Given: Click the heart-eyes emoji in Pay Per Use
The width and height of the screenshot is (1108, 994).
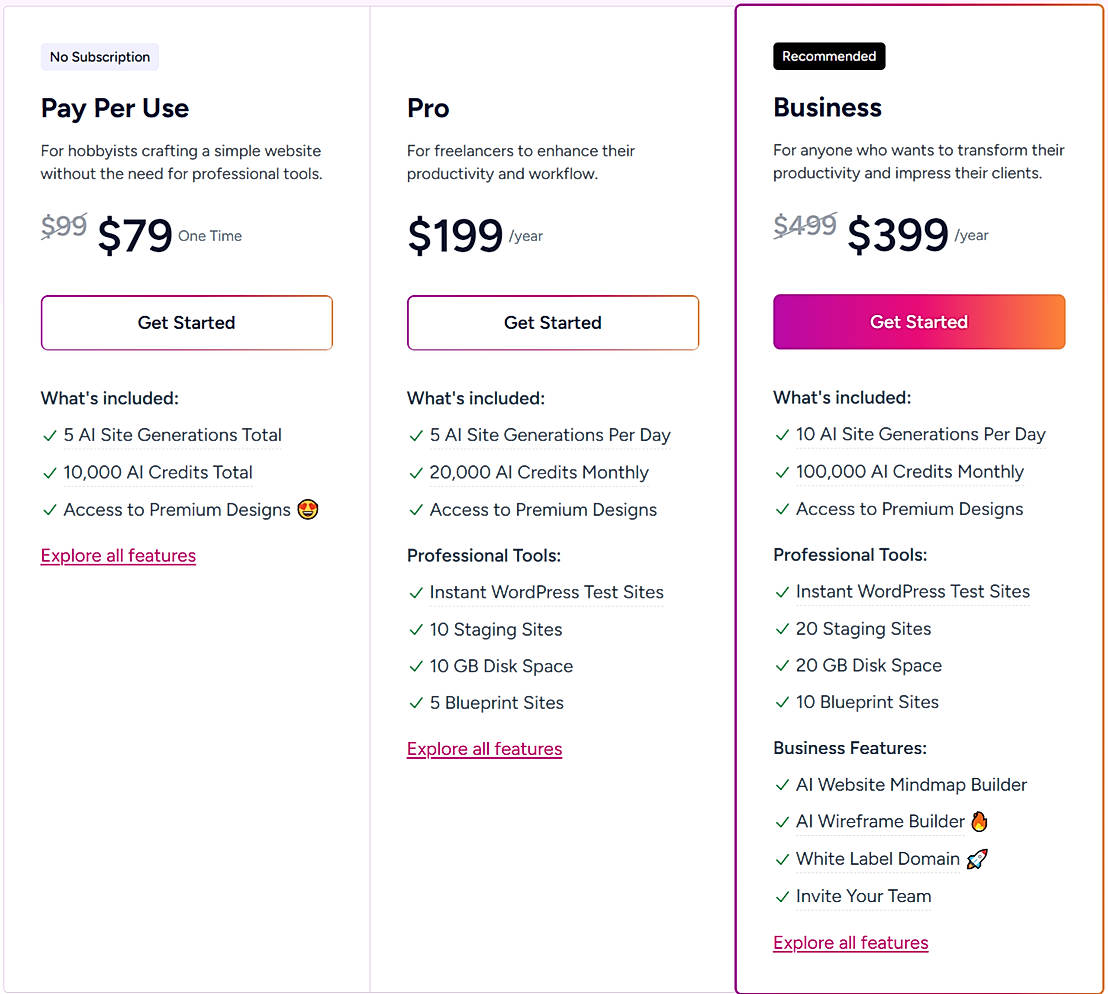Looking at the screenshot, I should (x=308, y=510).
